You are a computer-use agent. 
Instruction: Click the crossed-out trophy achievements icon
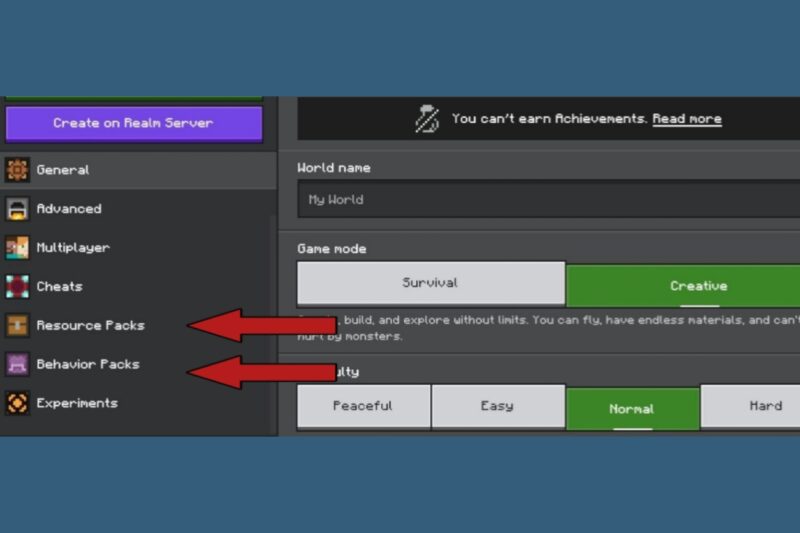[427, 119]
